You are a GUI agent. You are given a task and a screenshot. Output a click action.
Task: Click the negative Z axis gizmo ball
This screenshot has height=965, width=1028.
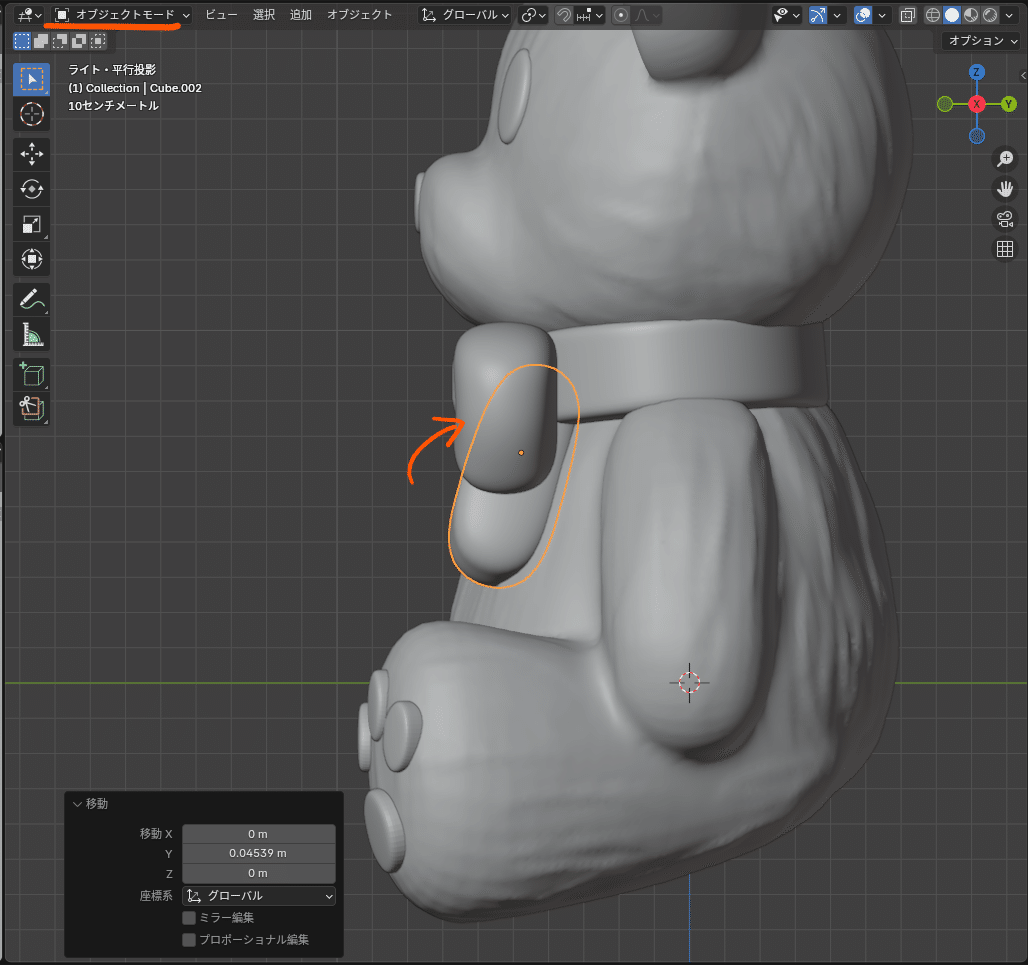tap(977, 136)
